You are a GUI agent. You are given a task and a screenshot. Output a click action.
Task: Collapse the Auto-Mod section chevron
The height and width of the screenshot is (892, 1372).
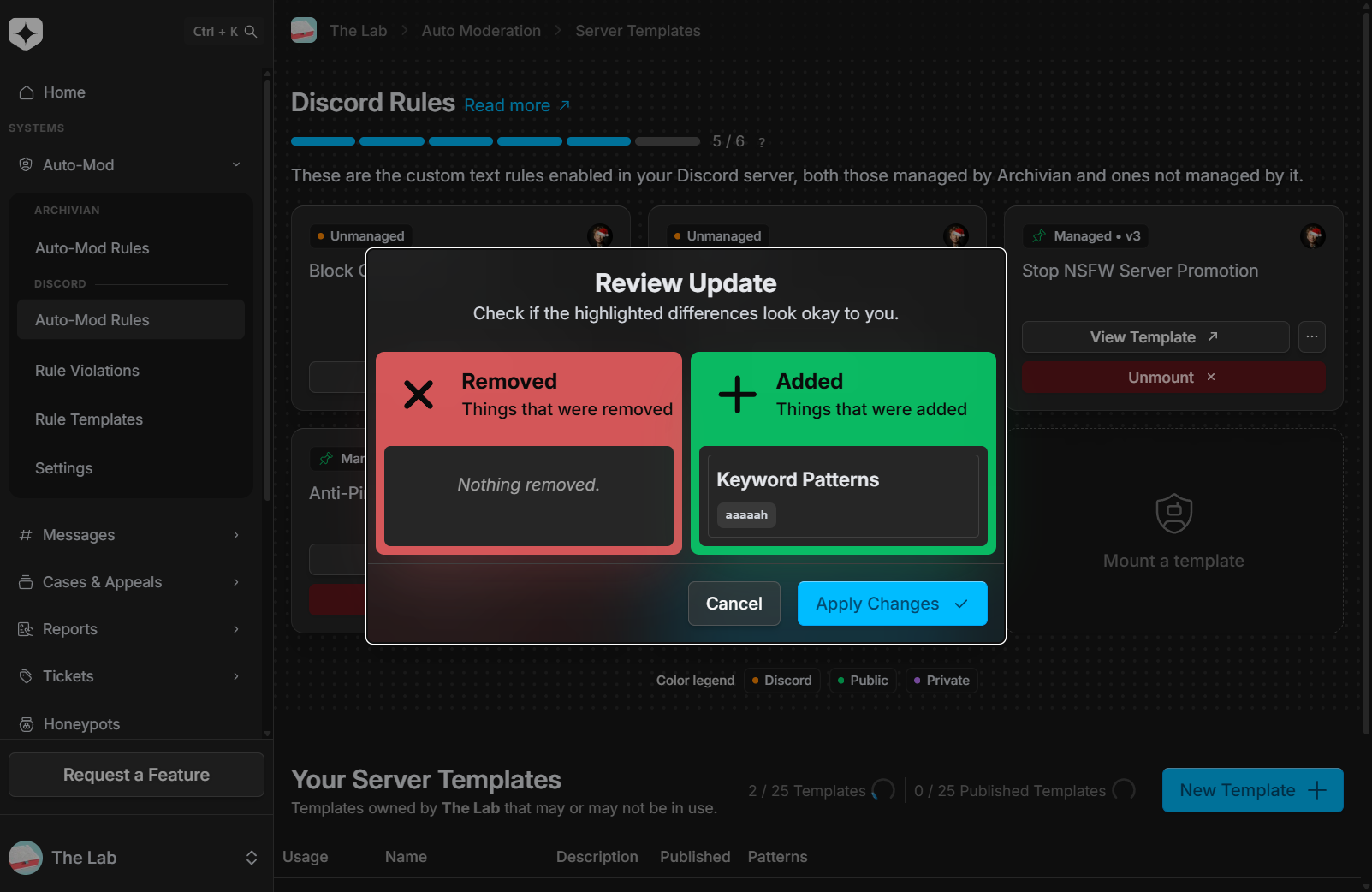[236, 164]
